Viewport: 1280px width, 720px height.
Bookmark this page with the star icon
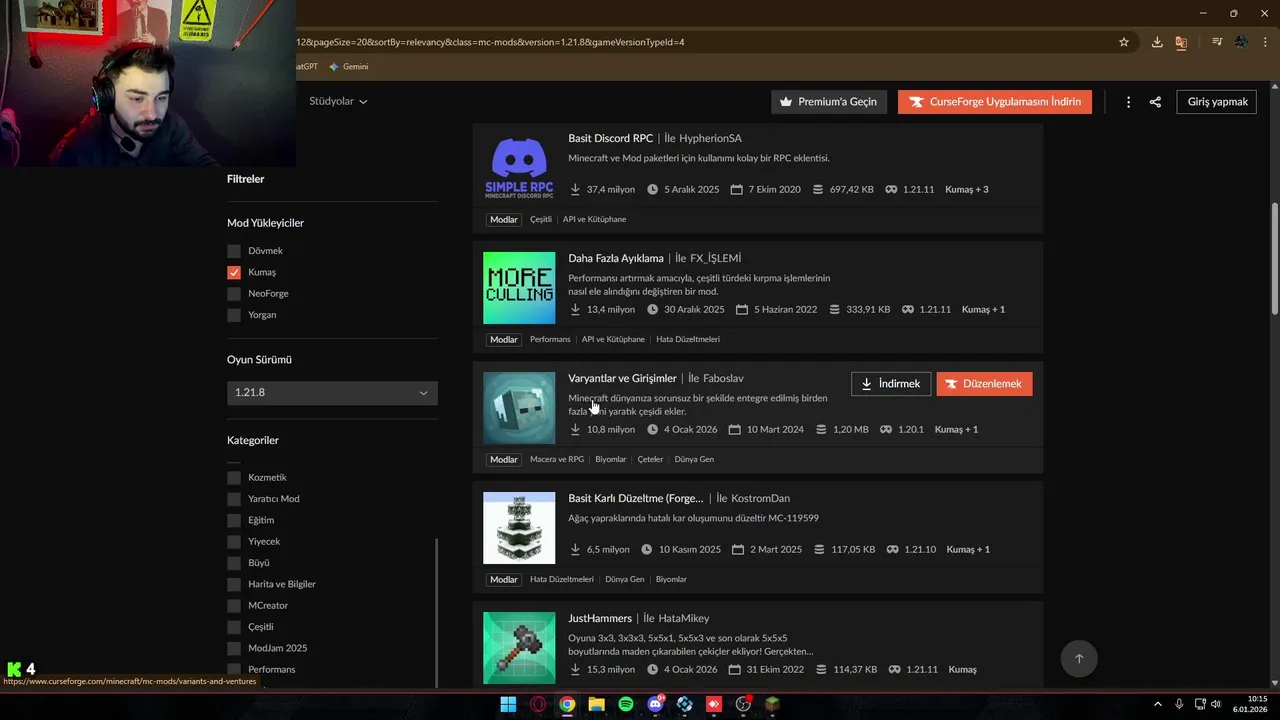click(1124, 42)
